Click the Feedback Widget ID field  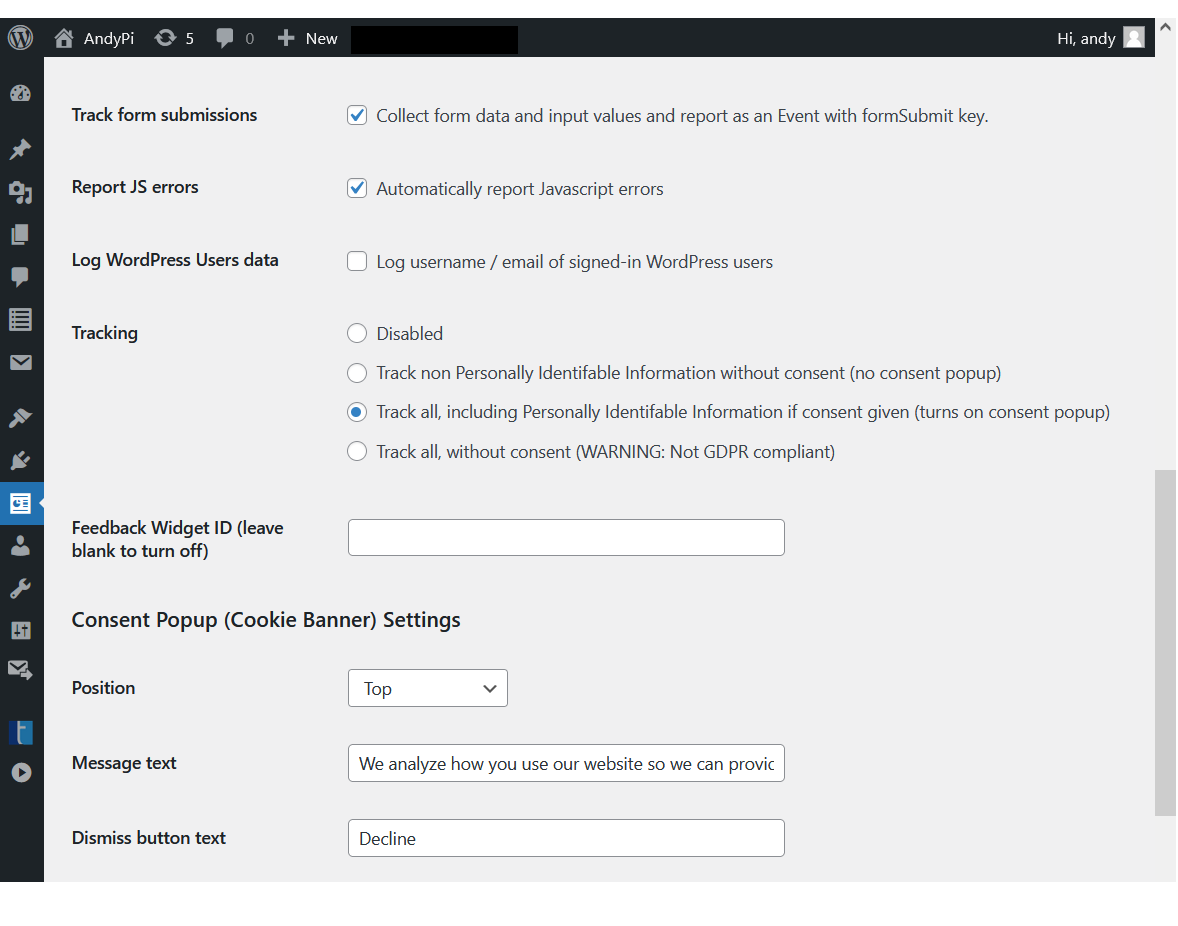click(566, 538)
